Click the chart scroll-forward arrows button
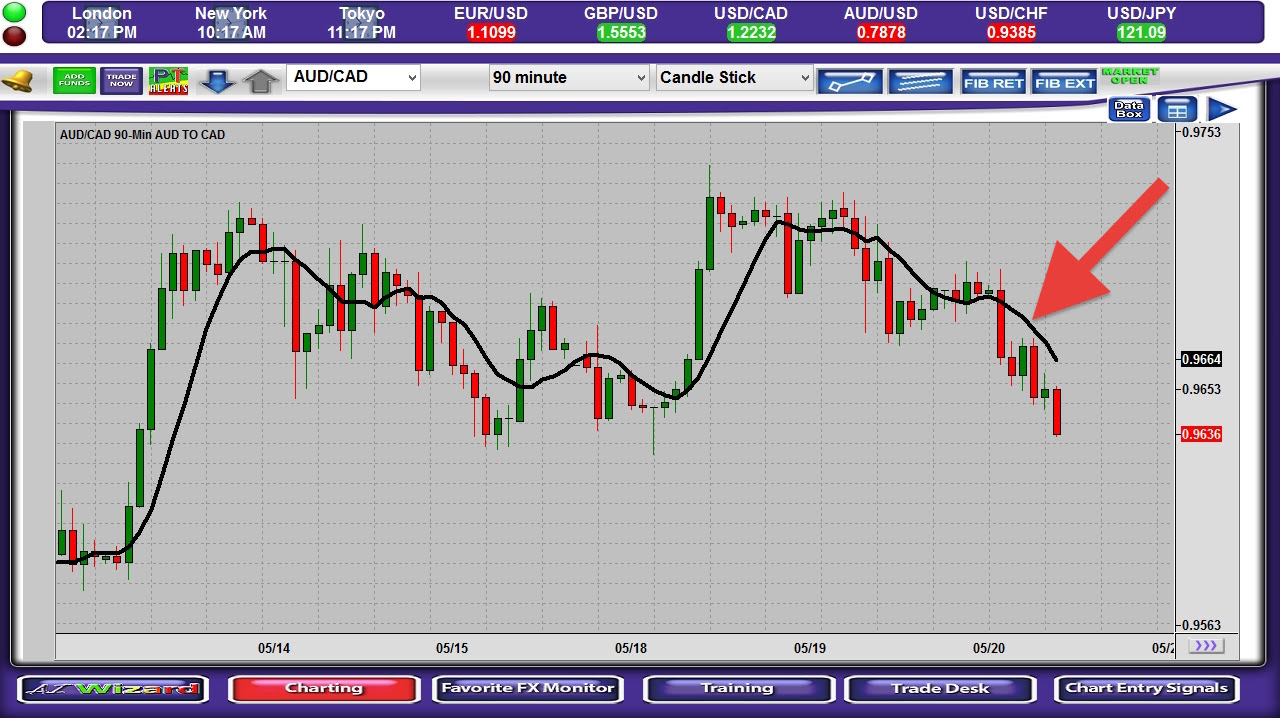The width and height of the screenshot is (1280, 718). point(1206,646)
